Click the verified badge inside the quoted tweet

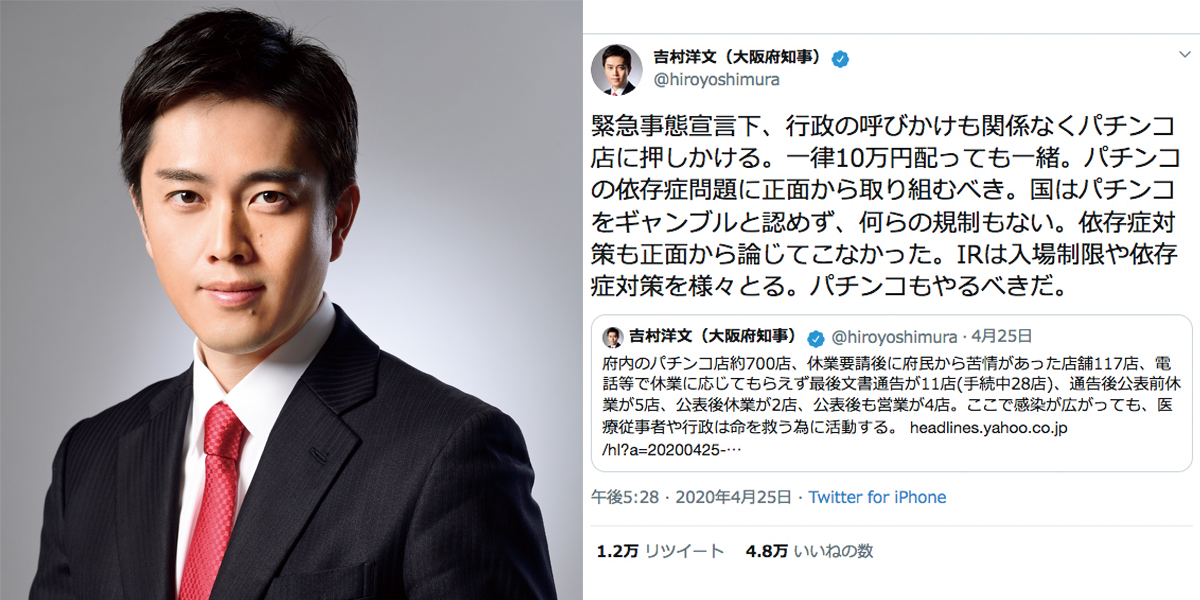click(816, 336)
